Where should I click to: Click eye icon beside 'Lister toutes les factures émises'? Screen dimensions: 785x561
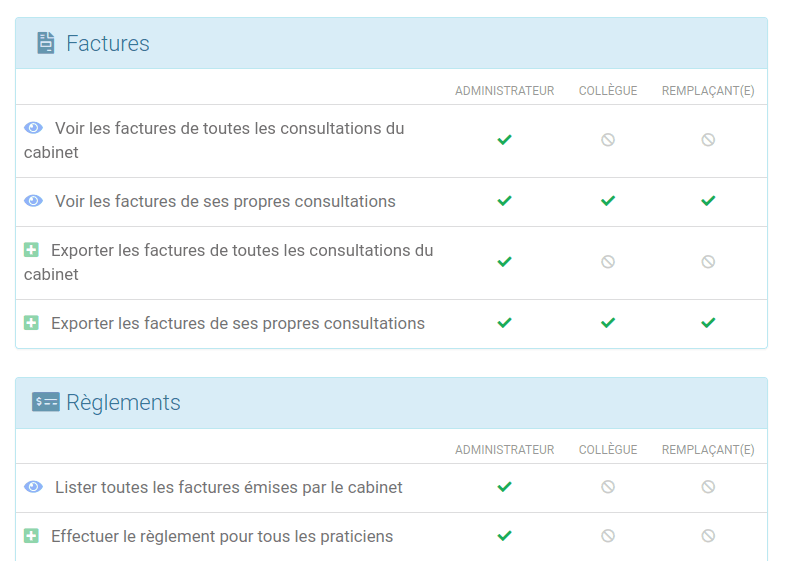click(34, 486)
